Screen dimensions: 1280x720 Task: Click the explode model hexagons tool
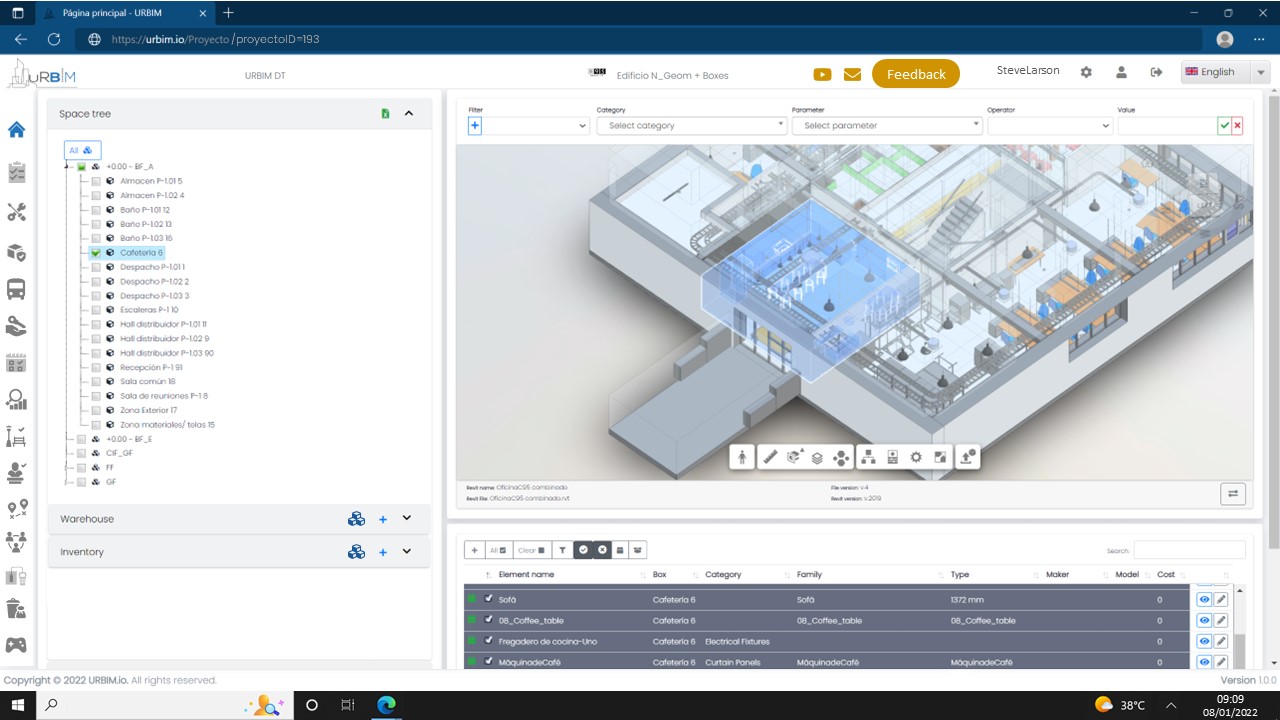point(842,457)
